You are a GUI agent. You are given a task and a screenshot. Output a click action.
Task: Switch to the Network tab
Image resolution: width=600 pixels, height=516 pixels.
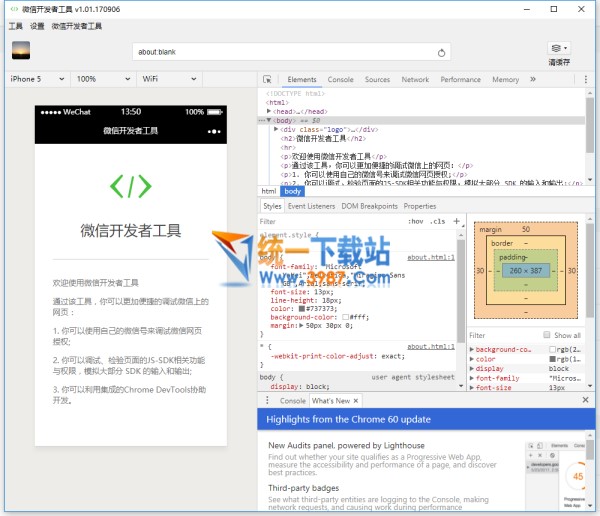point(415,79)
